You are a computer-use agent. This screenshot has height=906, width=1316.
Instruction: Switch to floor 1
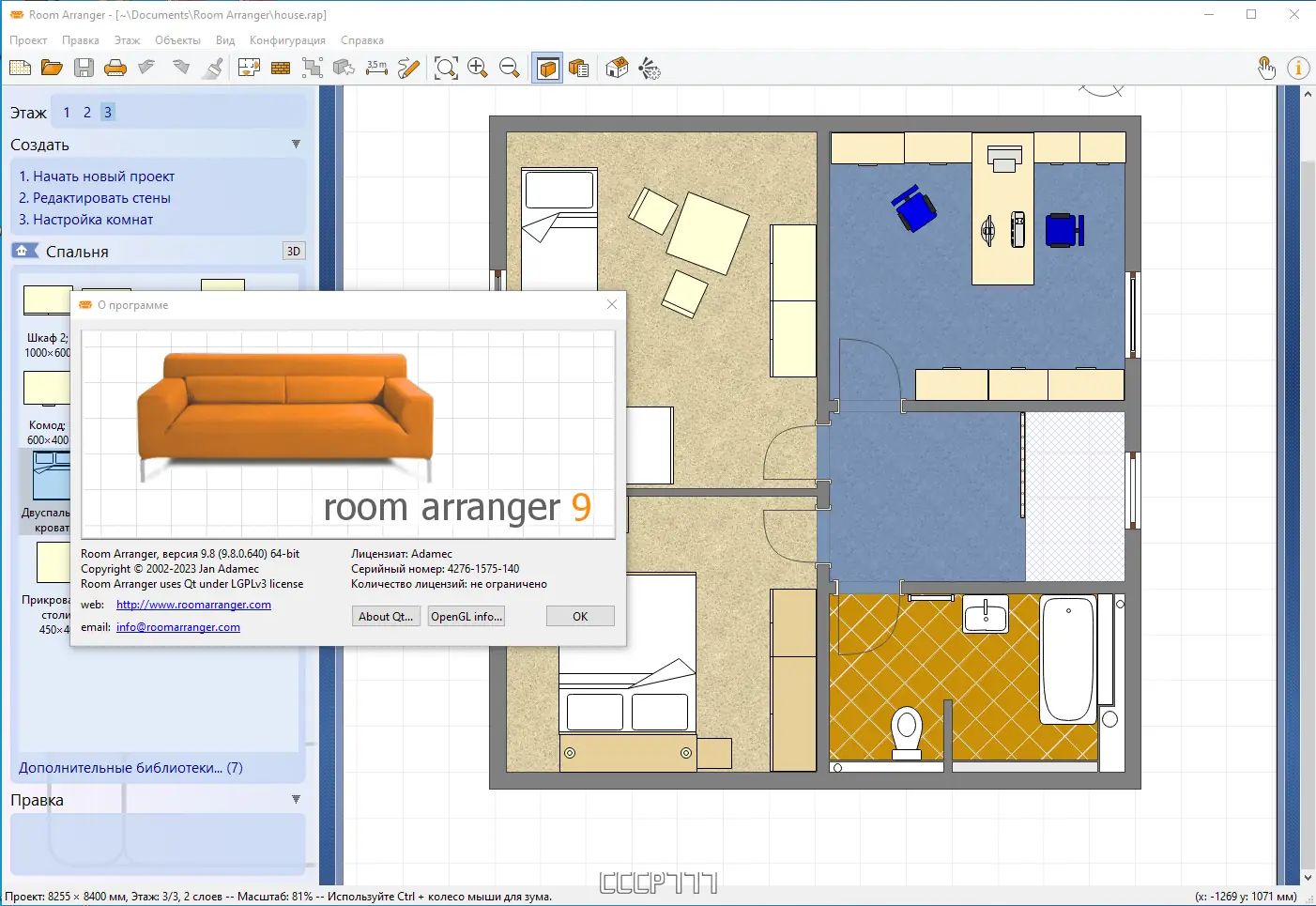tap(66, 112)
